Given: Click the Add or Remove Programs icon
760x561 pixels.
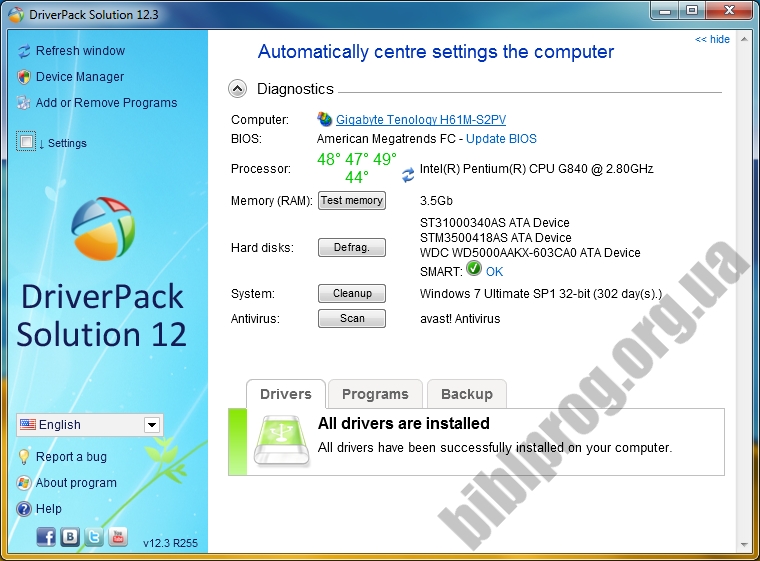Looking at the screenshot, I should click(24, 103).
